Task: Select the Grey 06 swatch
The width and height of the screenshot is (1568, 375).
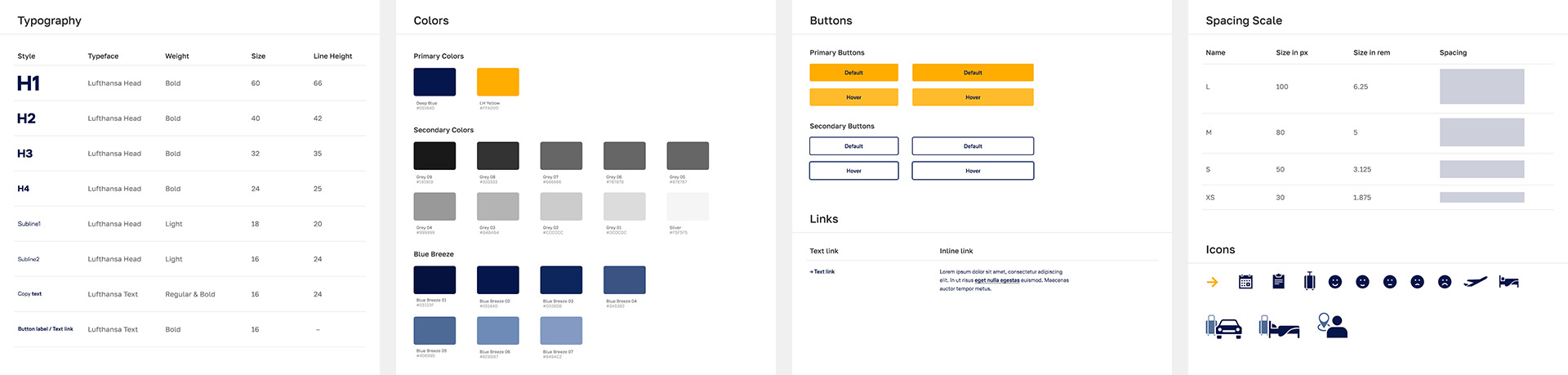Action: (625, 155)
